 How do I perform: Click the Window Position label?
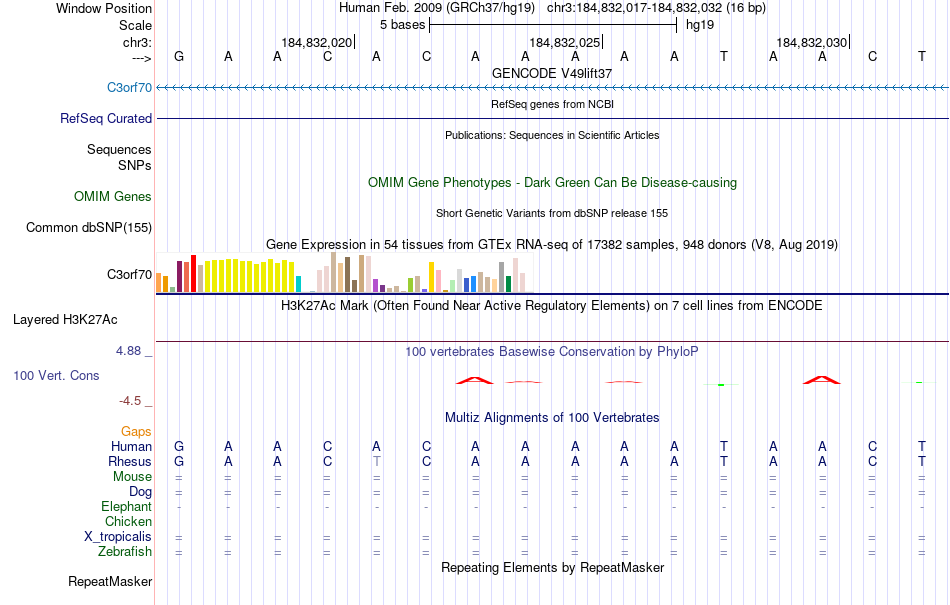(x=104, y=8)
